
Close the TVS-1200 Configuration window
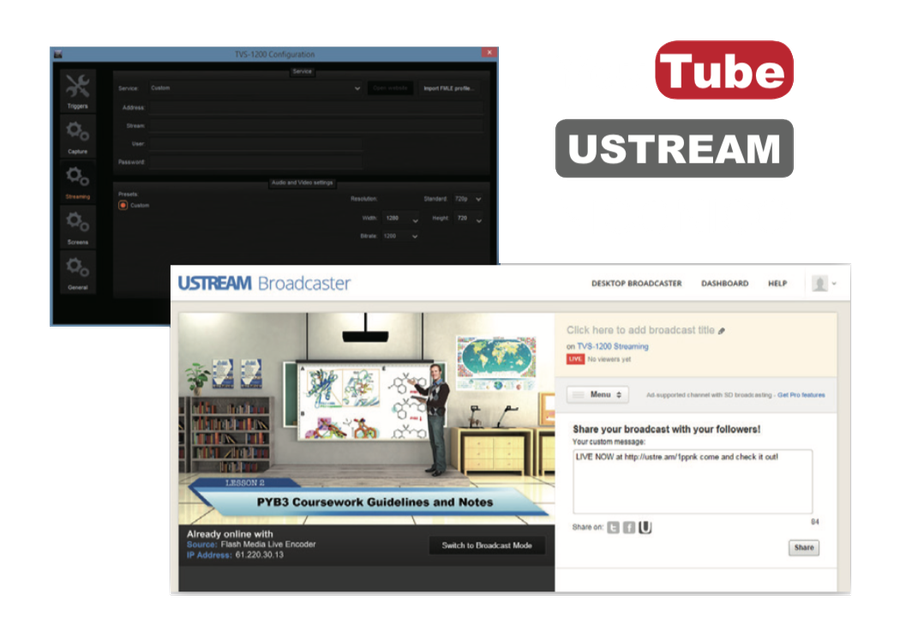(489, 53)
